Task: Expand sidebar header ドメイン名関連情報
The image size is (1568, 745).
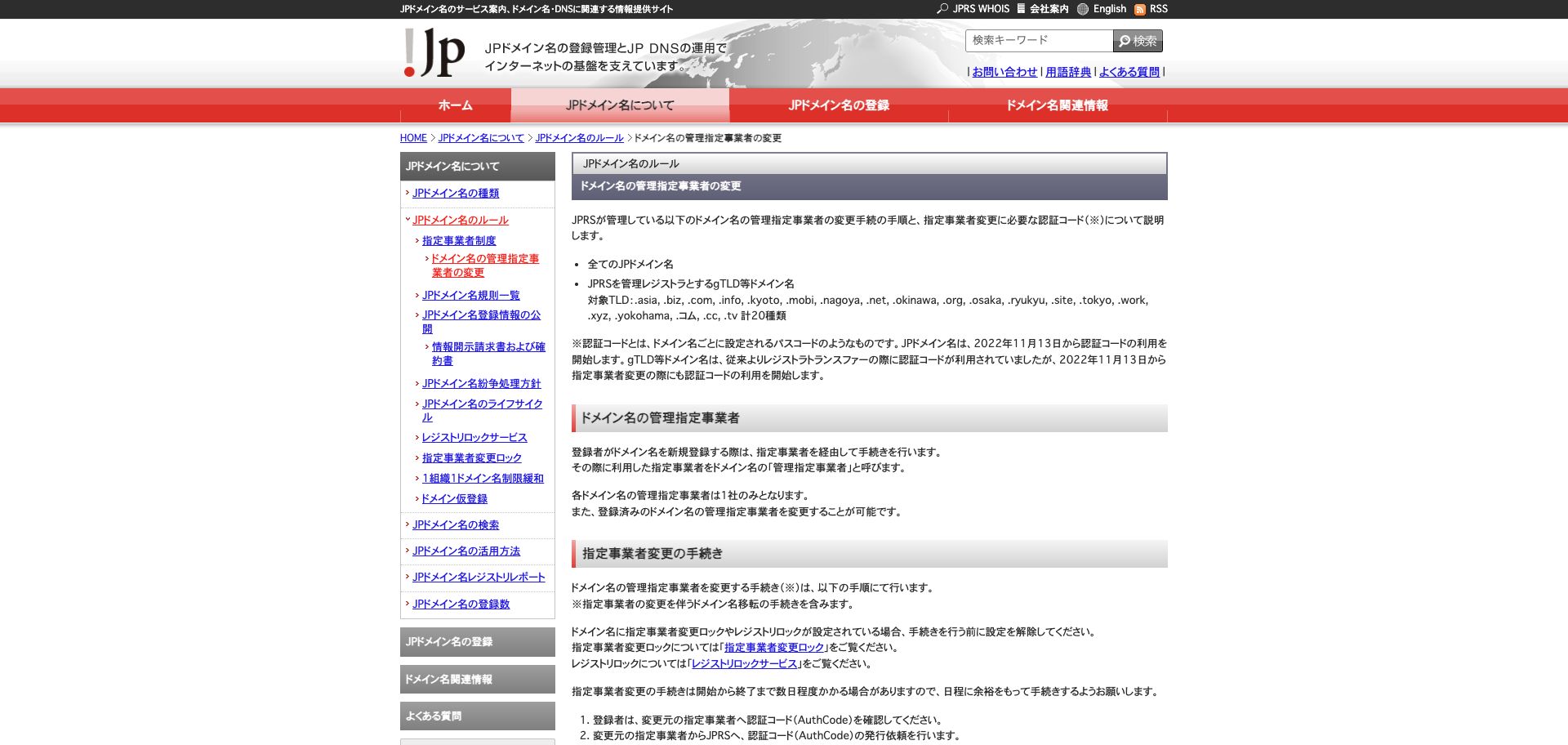Action: [478, 680]
